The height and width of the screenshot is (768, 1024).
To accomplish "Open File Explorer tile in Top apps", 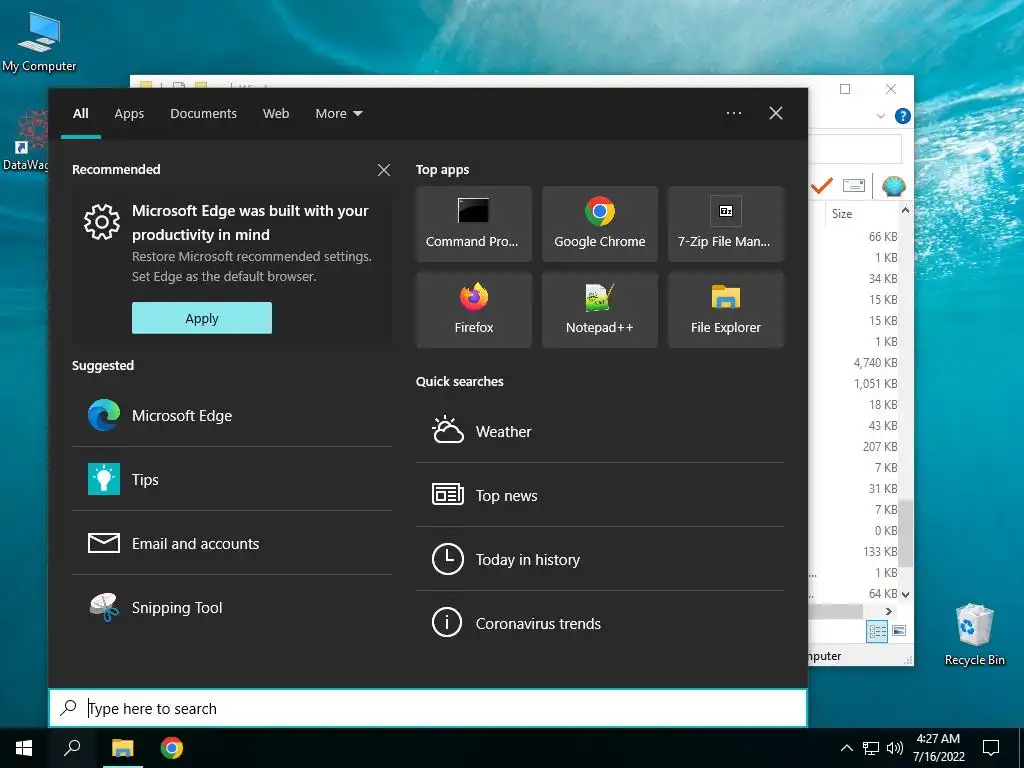I will pyautogui.click(x=726, y=310).
